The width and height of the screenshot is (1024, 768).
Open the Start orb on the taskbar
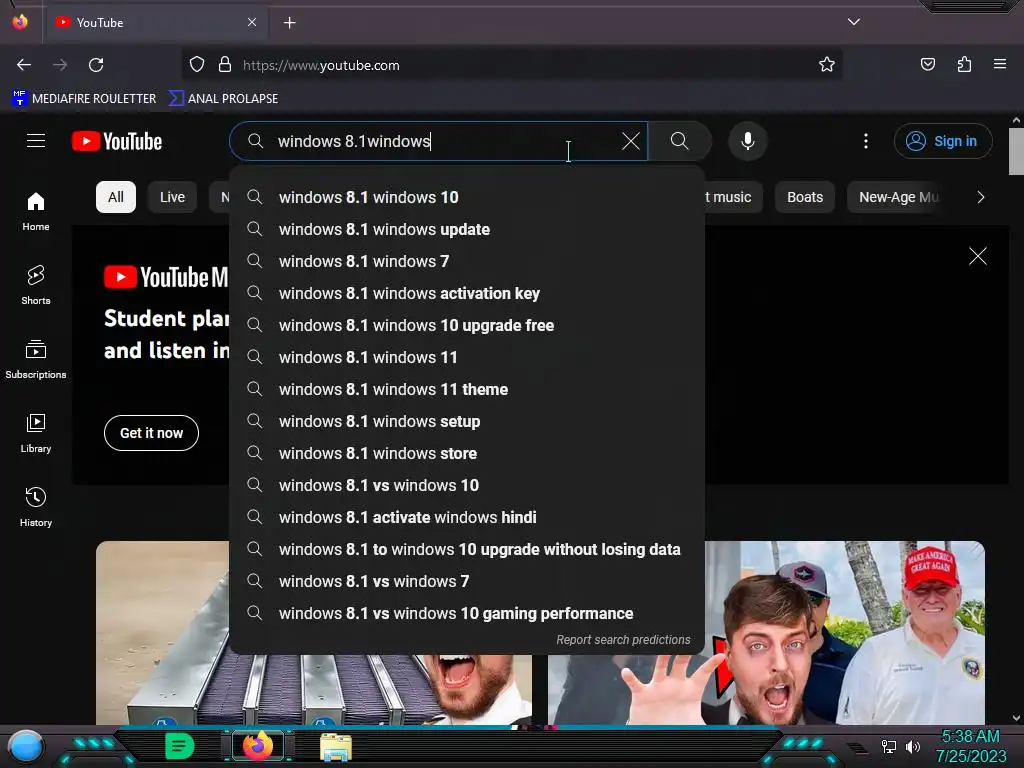point(26,746)
